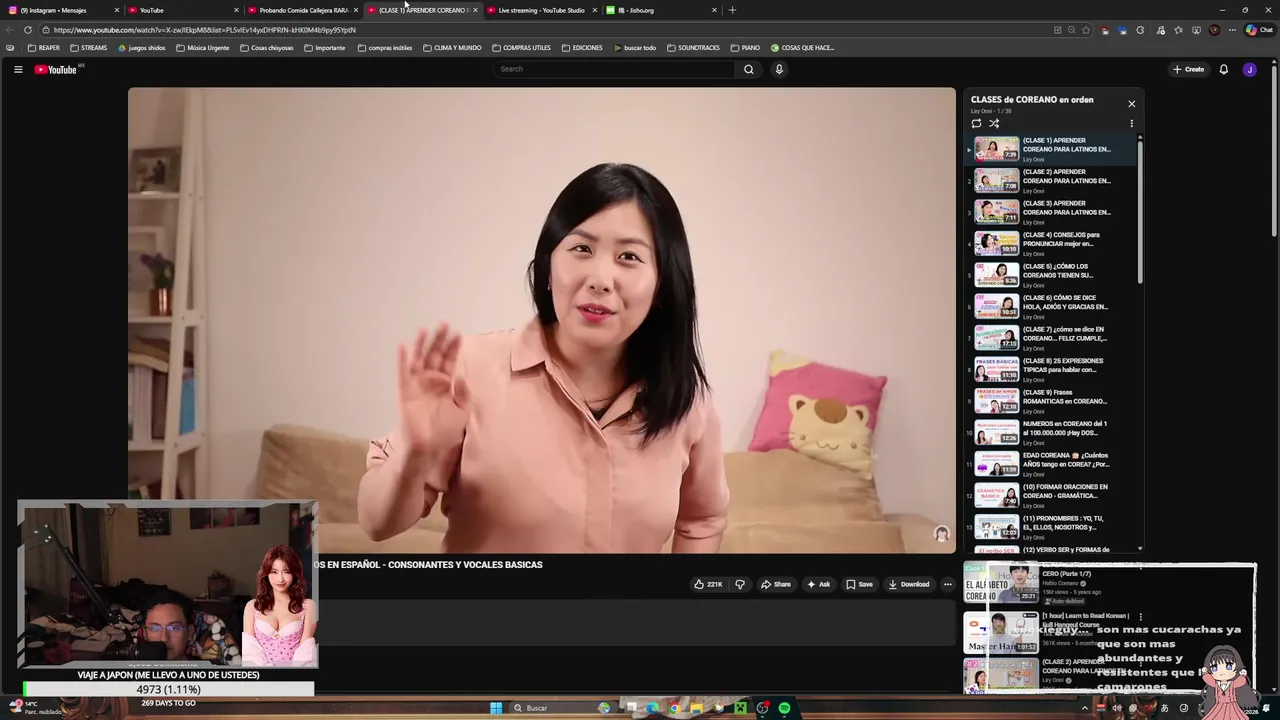Screen dimensions: 1280x720
Task: Share this video
Action: (x=776, y=584)
